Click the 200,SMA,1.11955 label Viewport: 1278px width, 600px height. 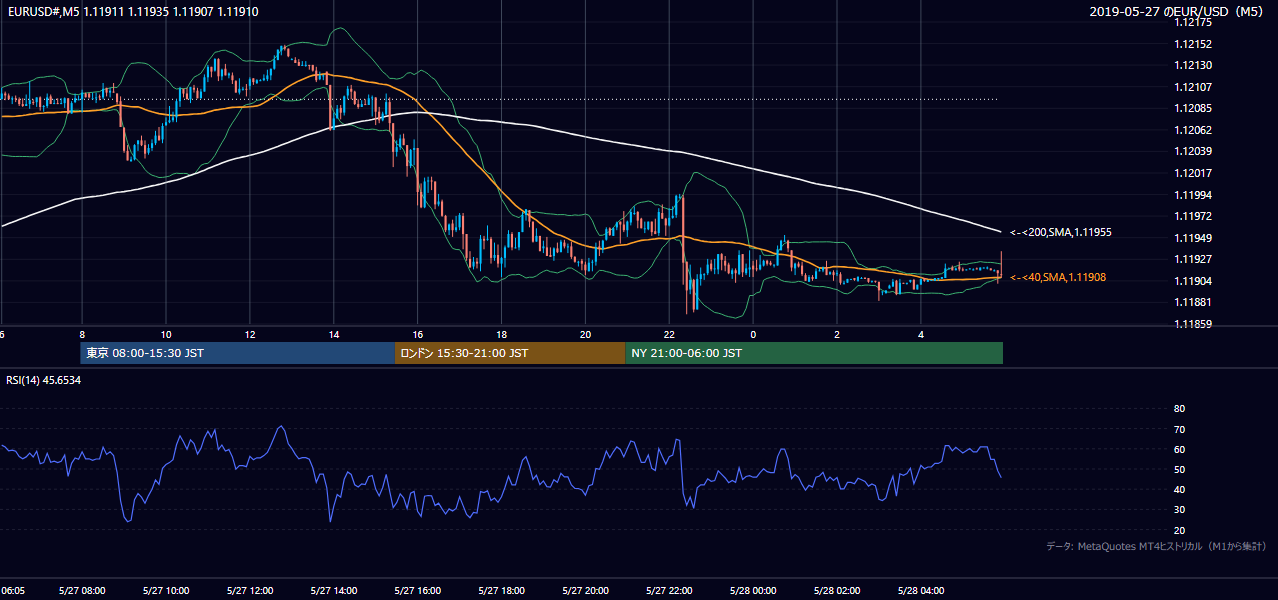pyautogui.click(x=1061, y=232)
